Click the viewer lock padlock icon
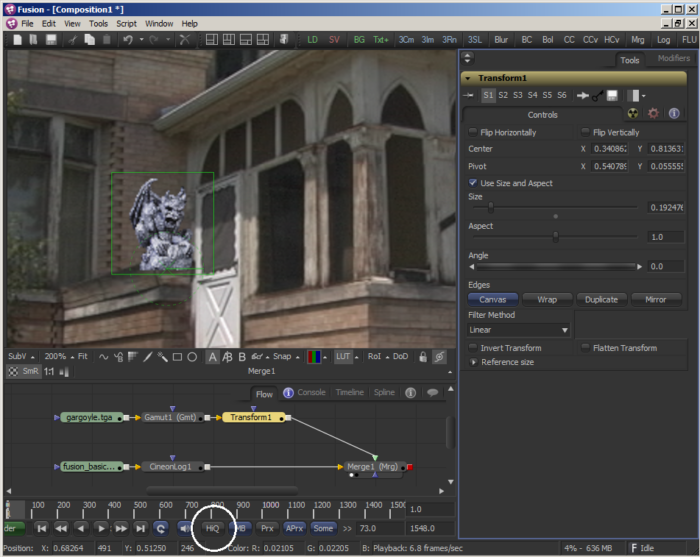The image size is (700, 557). pyautogui.click(x=423, y=357)
